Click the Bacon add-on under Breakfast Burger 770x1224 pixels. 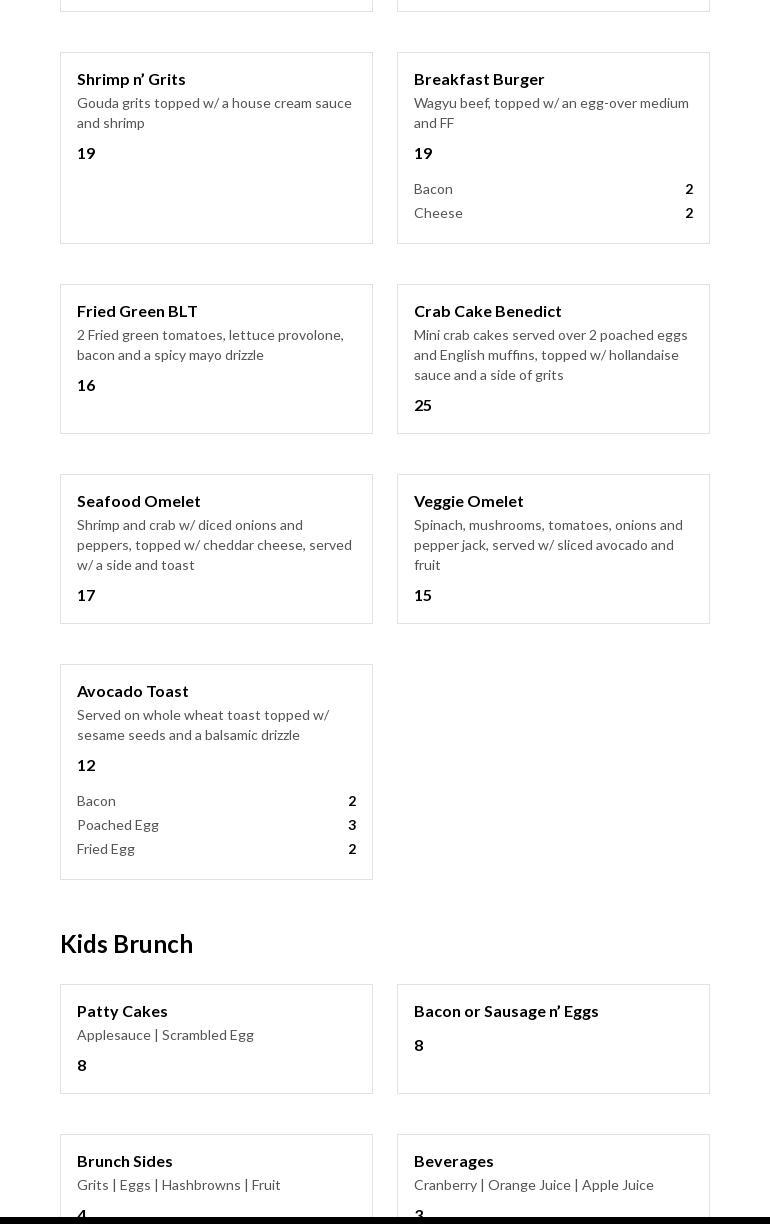pos(433,189)
